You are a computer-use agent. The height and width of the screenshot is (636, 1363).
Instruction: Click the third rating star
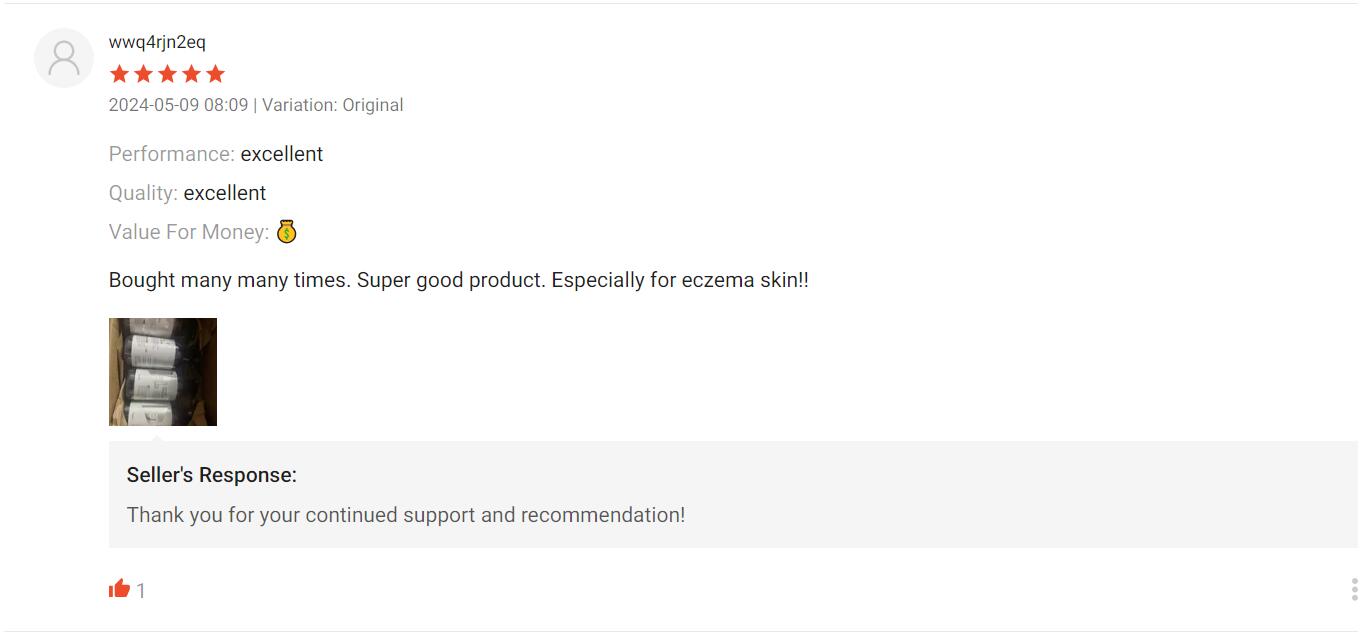[168, 74]
